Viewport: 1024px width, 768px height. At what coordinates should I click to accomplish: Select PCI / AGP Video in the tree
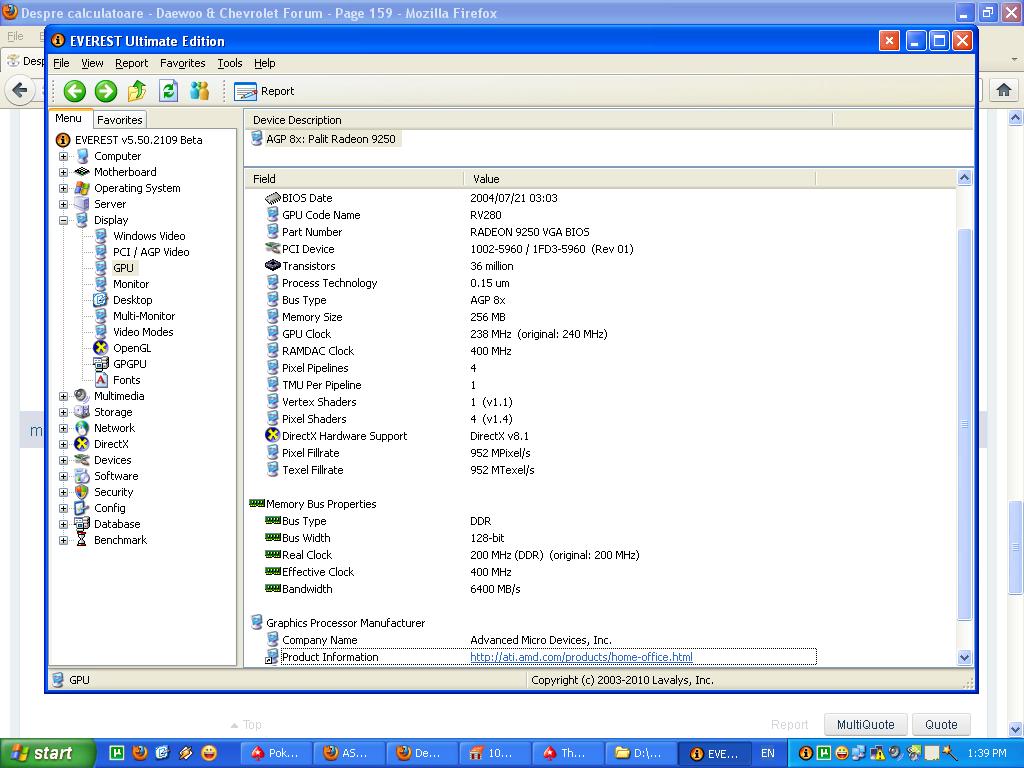[151, 252]
